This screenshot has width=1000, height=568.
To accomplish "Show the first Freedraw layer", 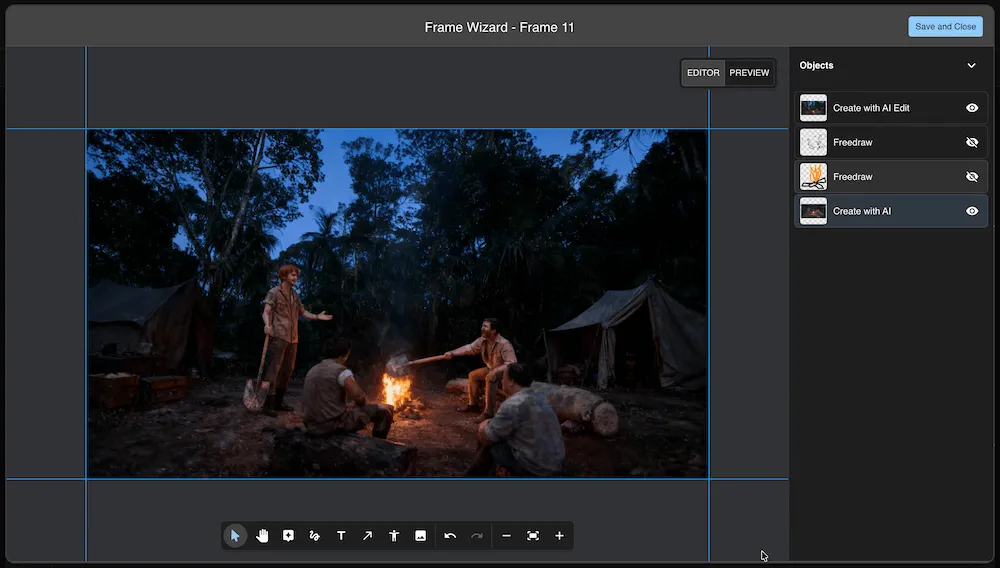I will click(972, 143).
